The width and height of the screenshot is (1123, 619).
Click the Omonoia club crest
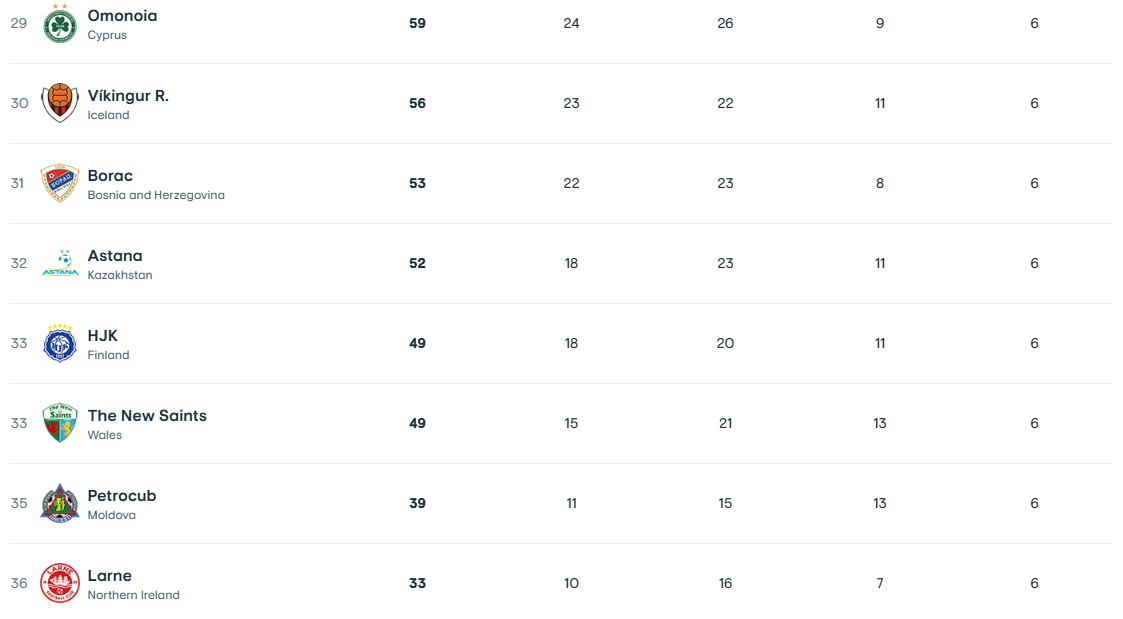60,24
